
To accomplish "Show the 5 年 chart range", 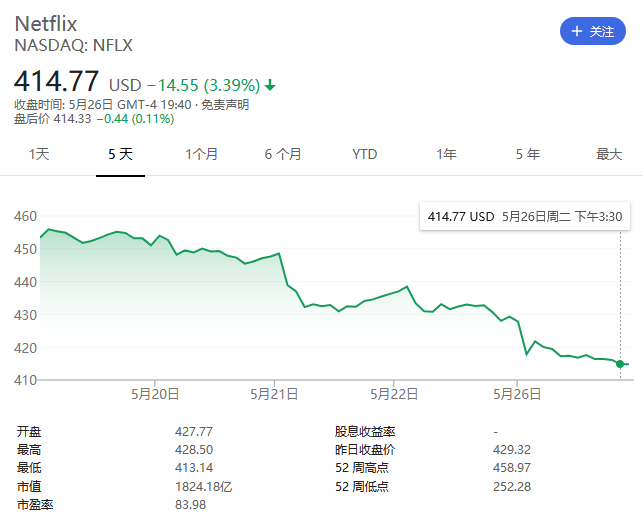I will (527, 154).
